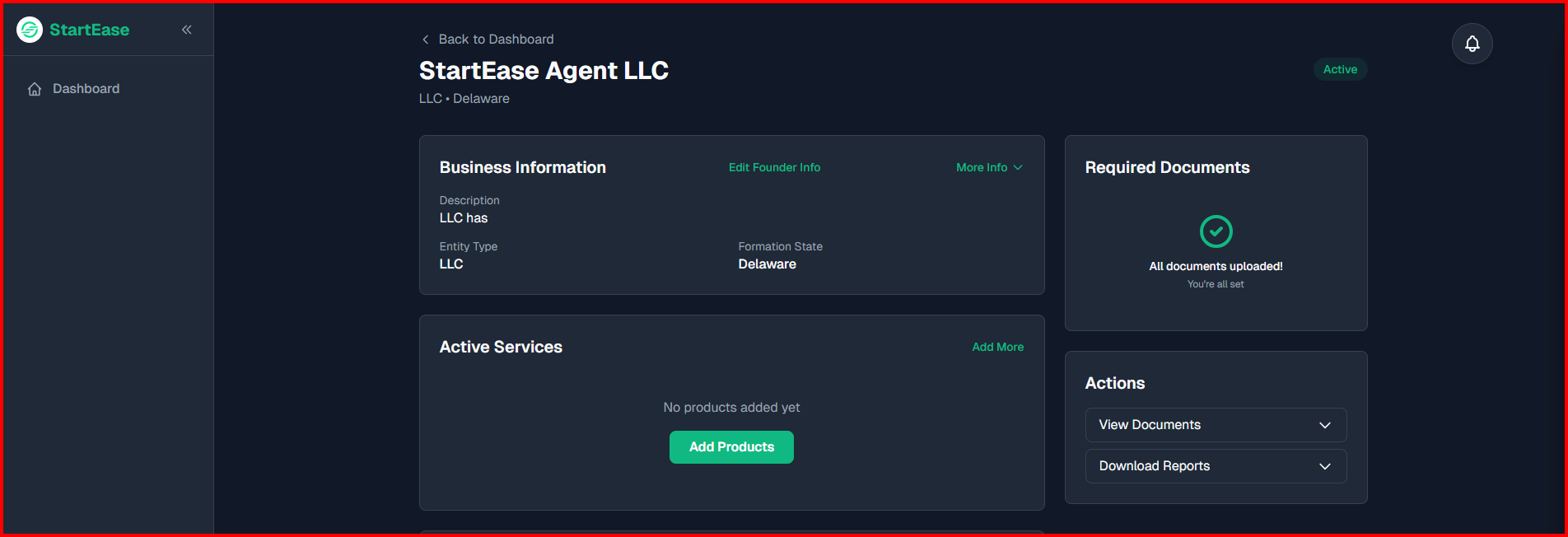
Task: Click the Actions heading
Action: point(1115,383)
